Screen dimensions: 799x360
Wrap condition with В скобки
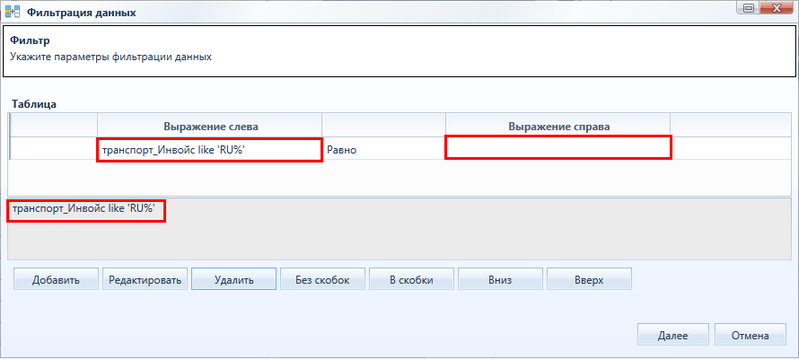click(412, 279)
